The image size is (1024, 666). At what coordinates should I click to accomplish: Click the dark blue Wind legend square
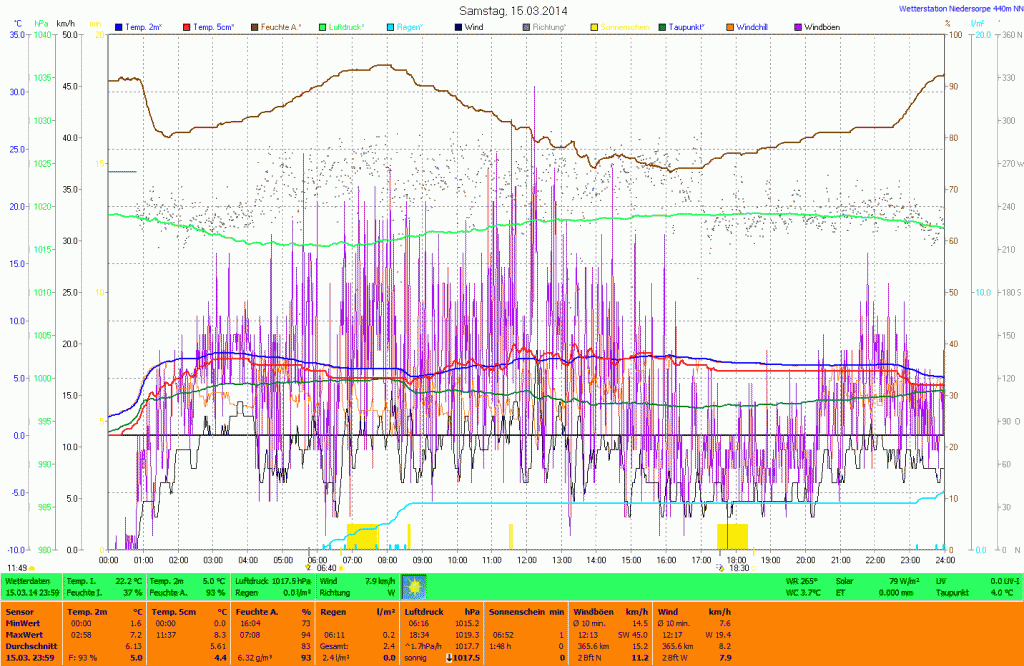(459, 26)
